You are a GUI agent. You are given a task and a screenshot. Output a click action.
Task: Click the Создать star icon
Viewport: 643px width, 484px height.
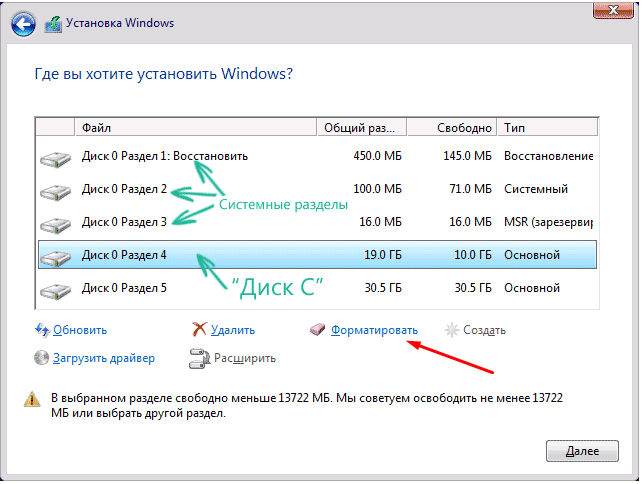(451, 330)
